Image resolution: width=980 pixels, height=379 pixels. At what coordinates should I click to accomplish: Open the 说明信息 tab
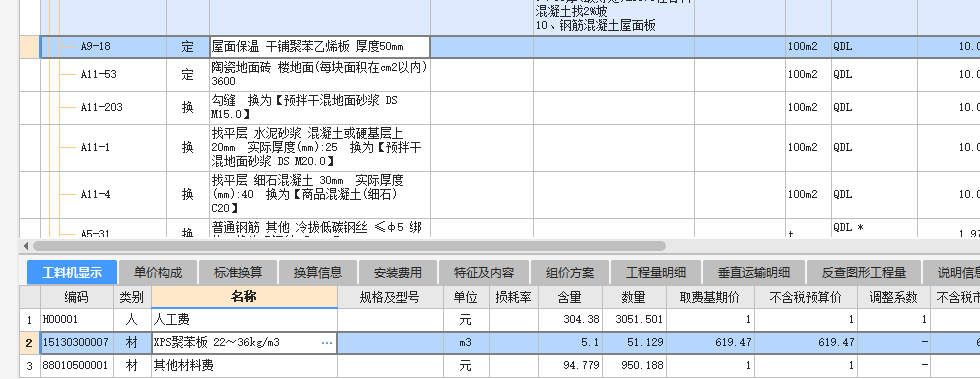951,273
